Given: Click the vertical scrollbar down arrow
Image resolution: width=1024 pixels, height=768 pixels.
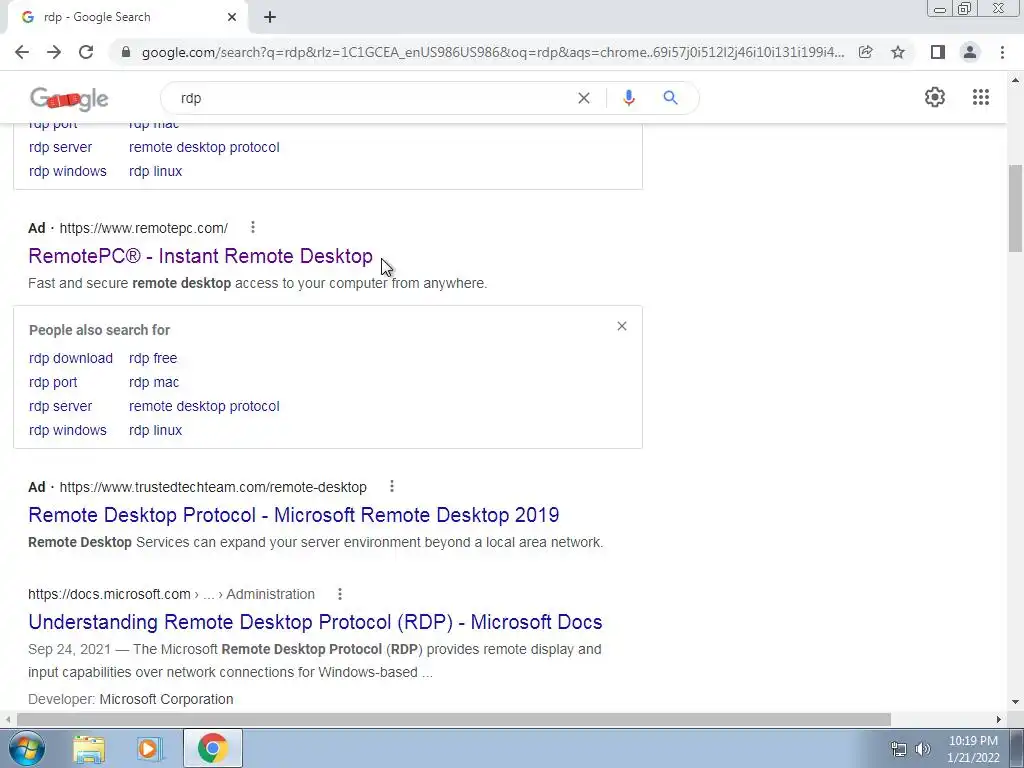Looking at the screenshot, I should tap(1015, 702).
